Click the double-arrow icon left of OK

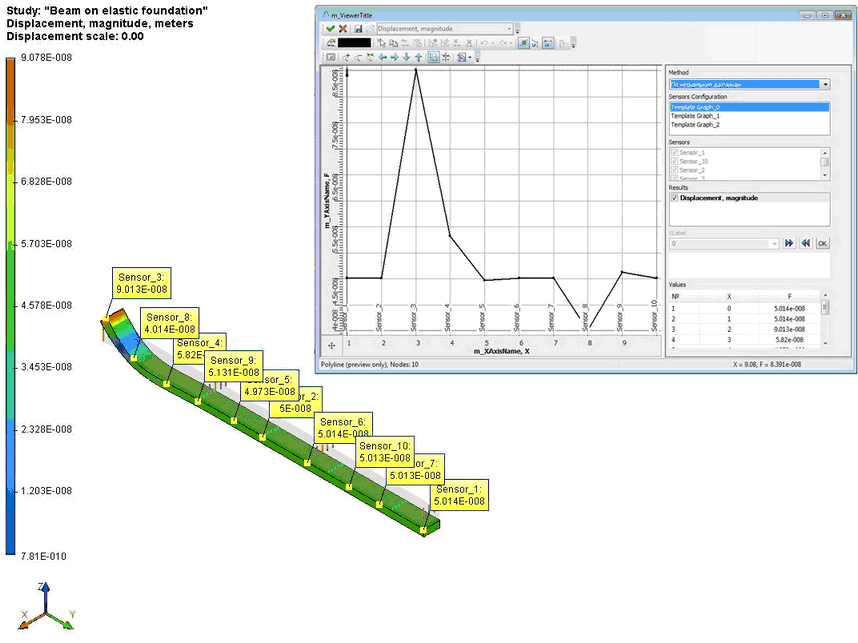click(805, 243)
